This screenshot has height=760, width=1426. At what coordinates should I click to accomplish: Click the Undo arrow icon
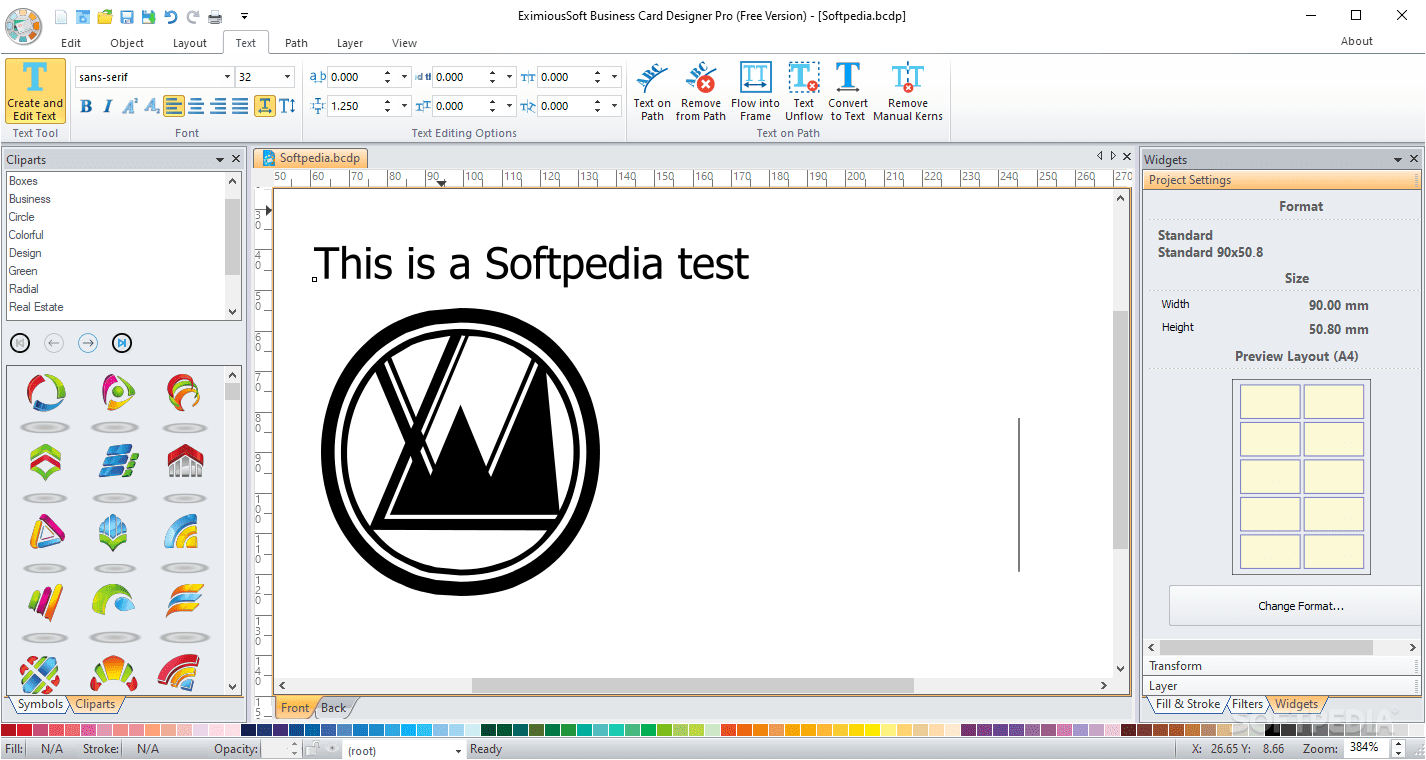pyautogui.click(x=170, y=17)
